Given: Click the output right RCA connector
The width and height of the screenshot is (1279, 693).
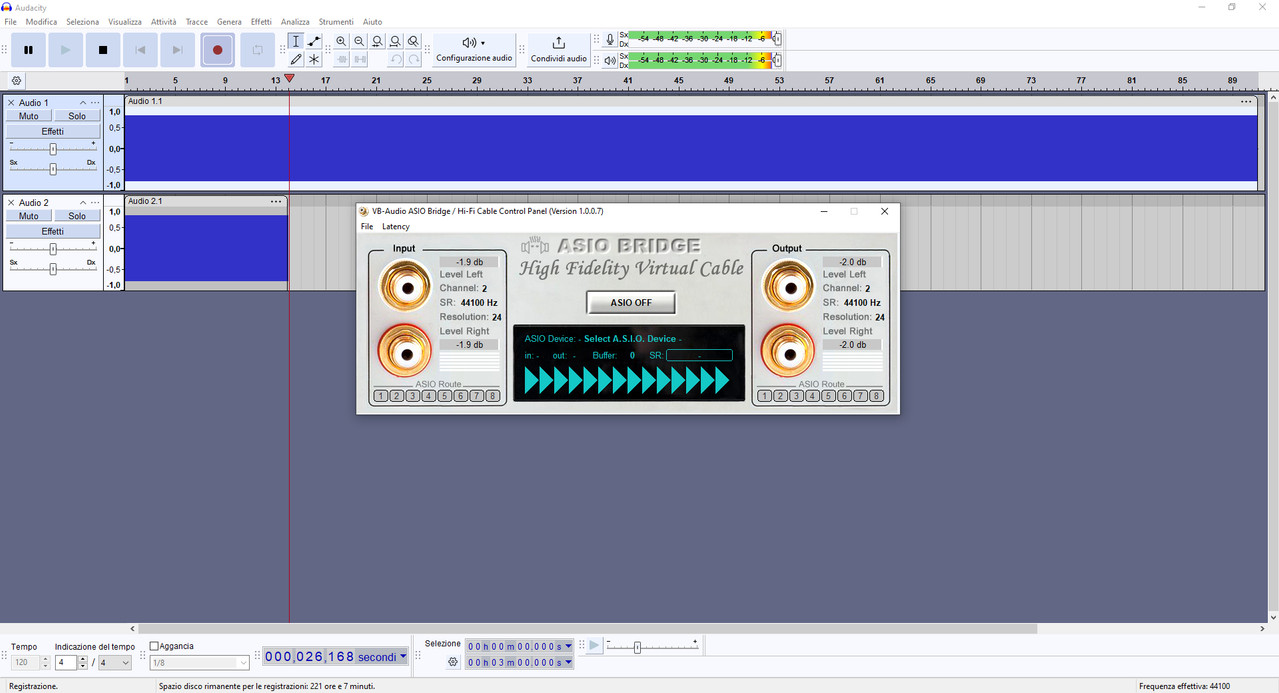Looking at the screenshot, I should (x=788, y=351).
